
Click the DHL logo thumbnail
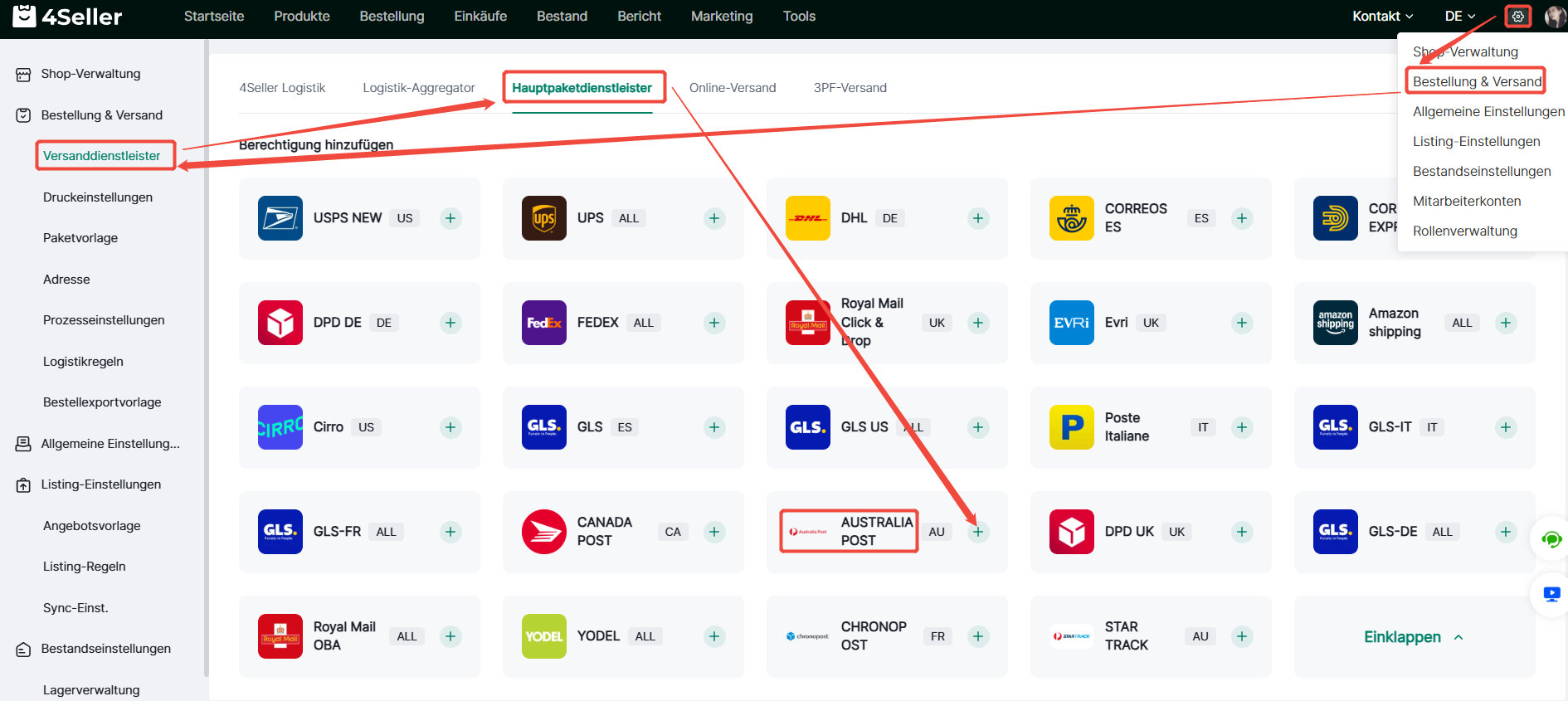pos(808,218)
